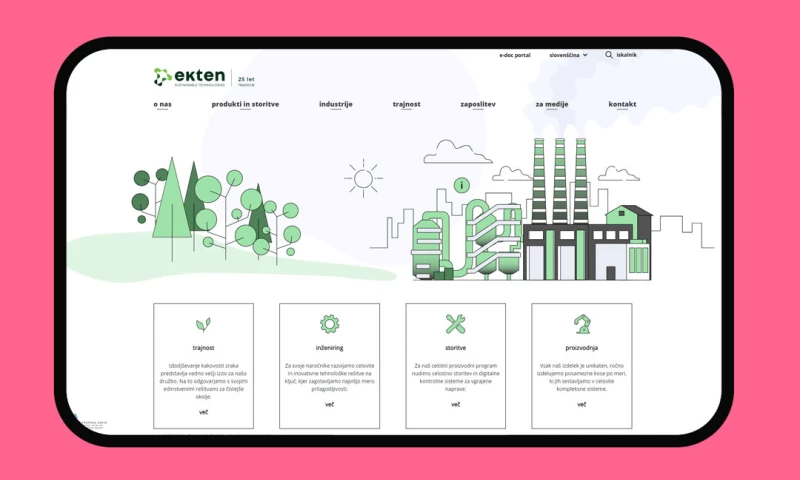Image resolution: width=800 pixels, height=480 pixels.
Task: Open the 'trajnost' navigation menu item
Action: click(x=407, y=104)
